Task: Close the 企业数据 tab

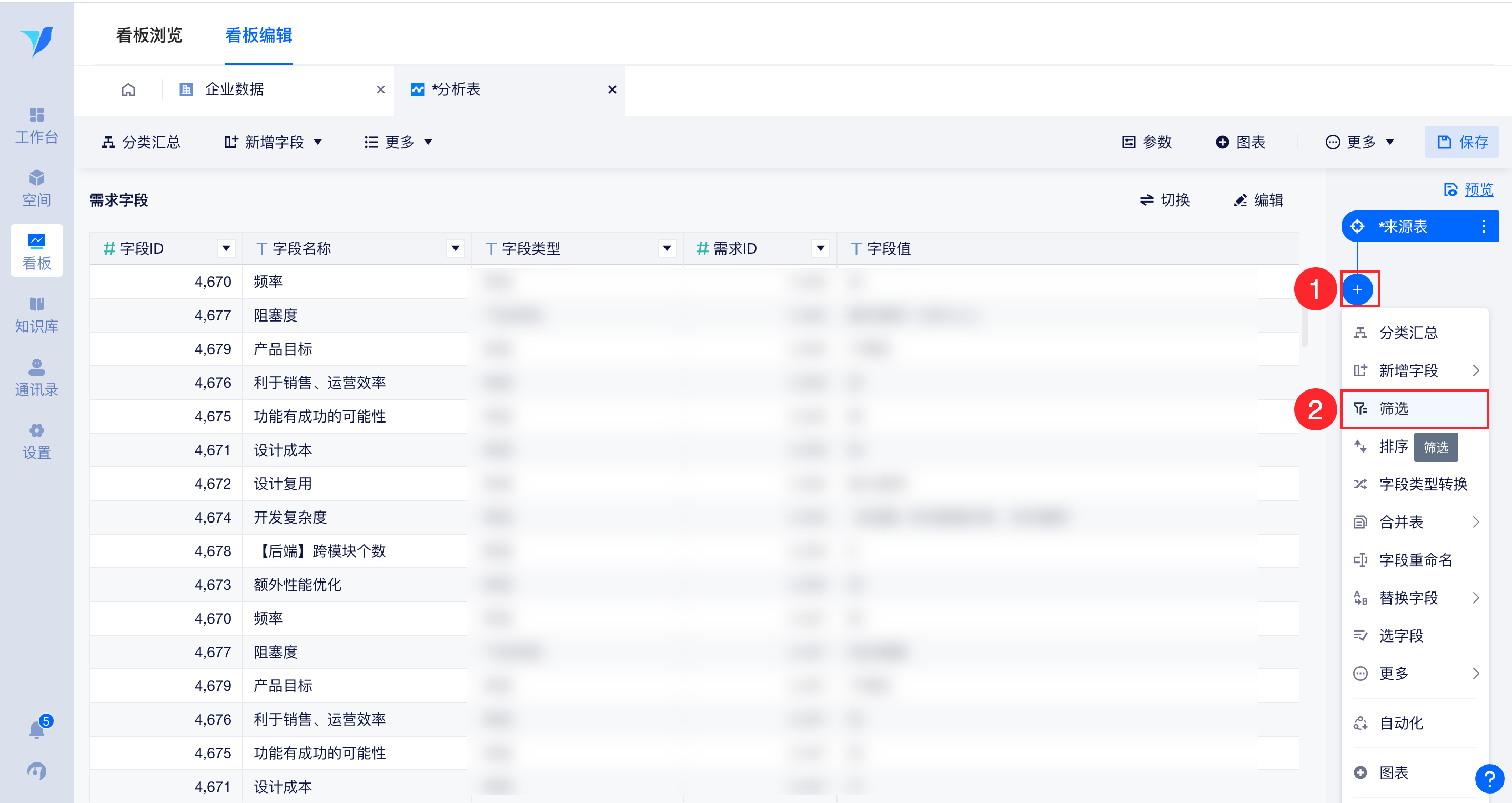Action: coord(380,89)
